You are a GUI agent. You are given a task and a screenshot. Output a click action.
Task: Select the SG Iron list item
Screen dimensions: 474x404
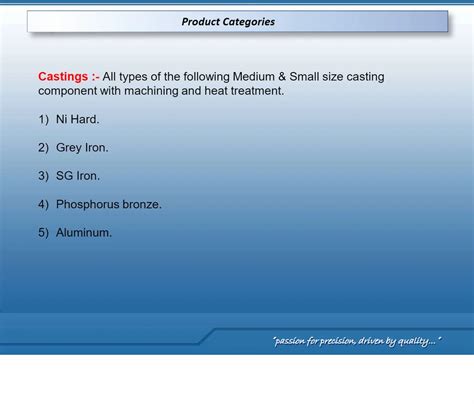78,176
